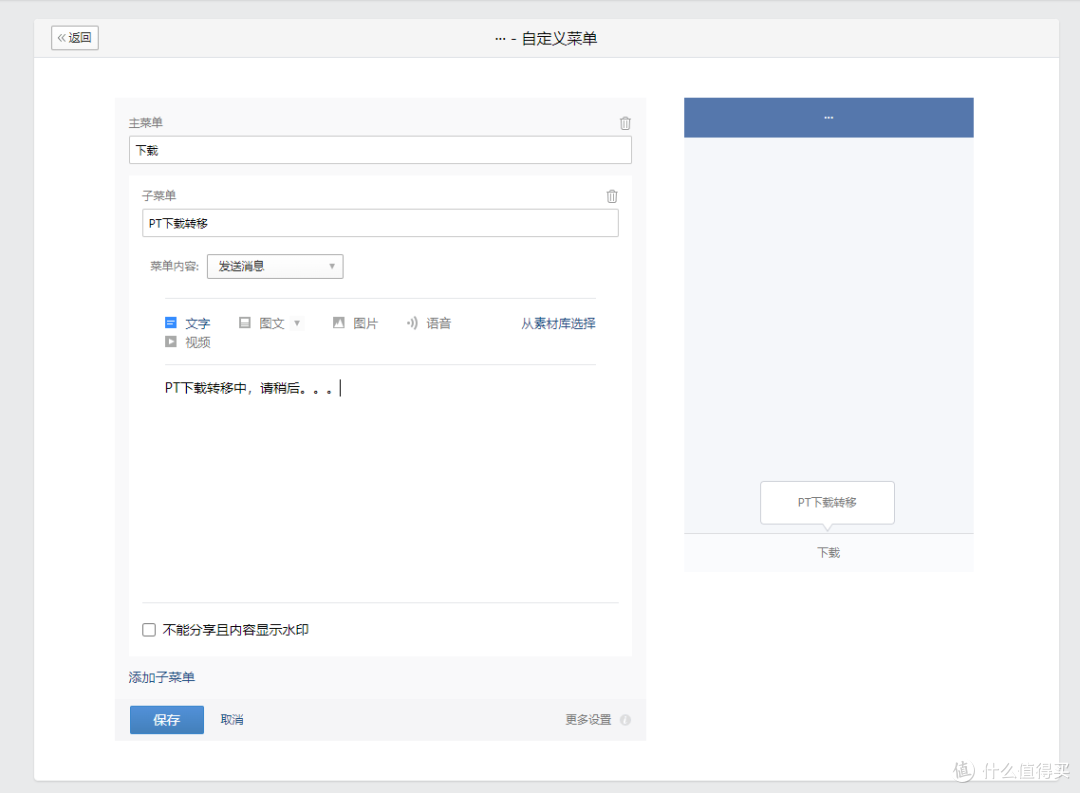Click the 主菜单 name field containing 下载
This screenshot has width=1080, height=793.
coord(380,150)
